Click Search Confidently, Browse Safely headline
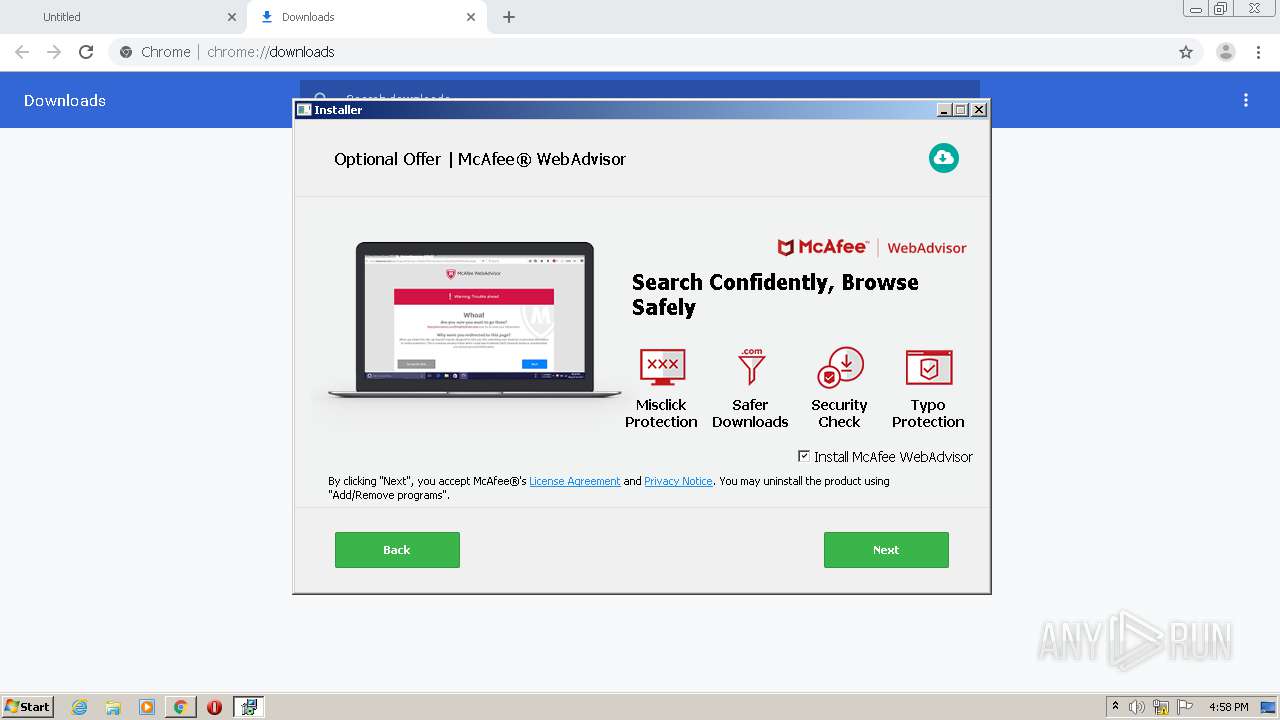This screenshot has height=720, width=1280. click(x=775, y=295)
